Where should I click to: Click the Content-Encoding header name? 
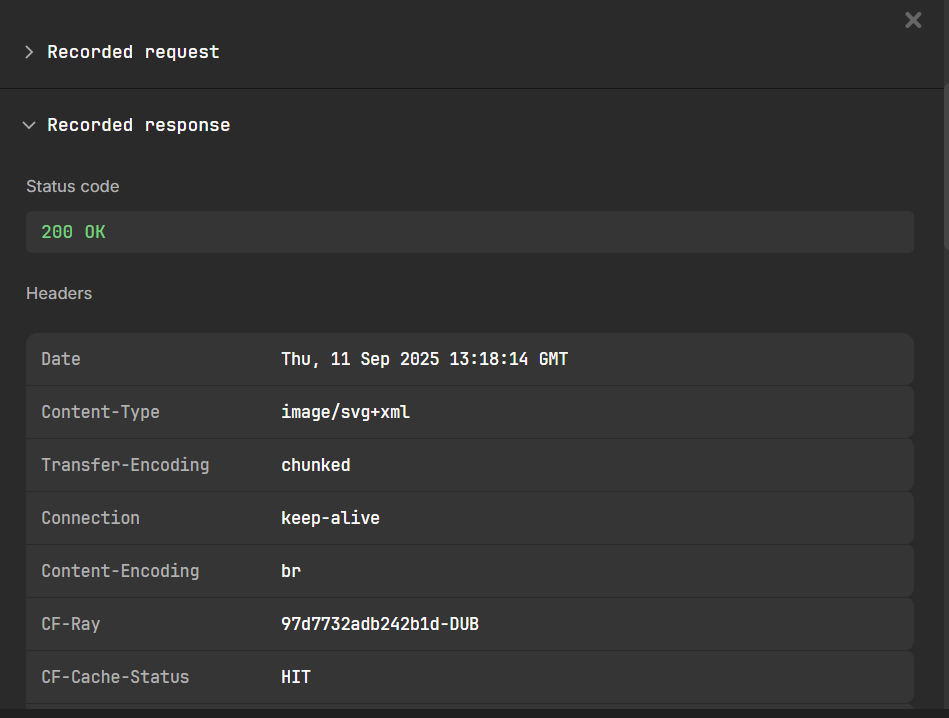120,571
